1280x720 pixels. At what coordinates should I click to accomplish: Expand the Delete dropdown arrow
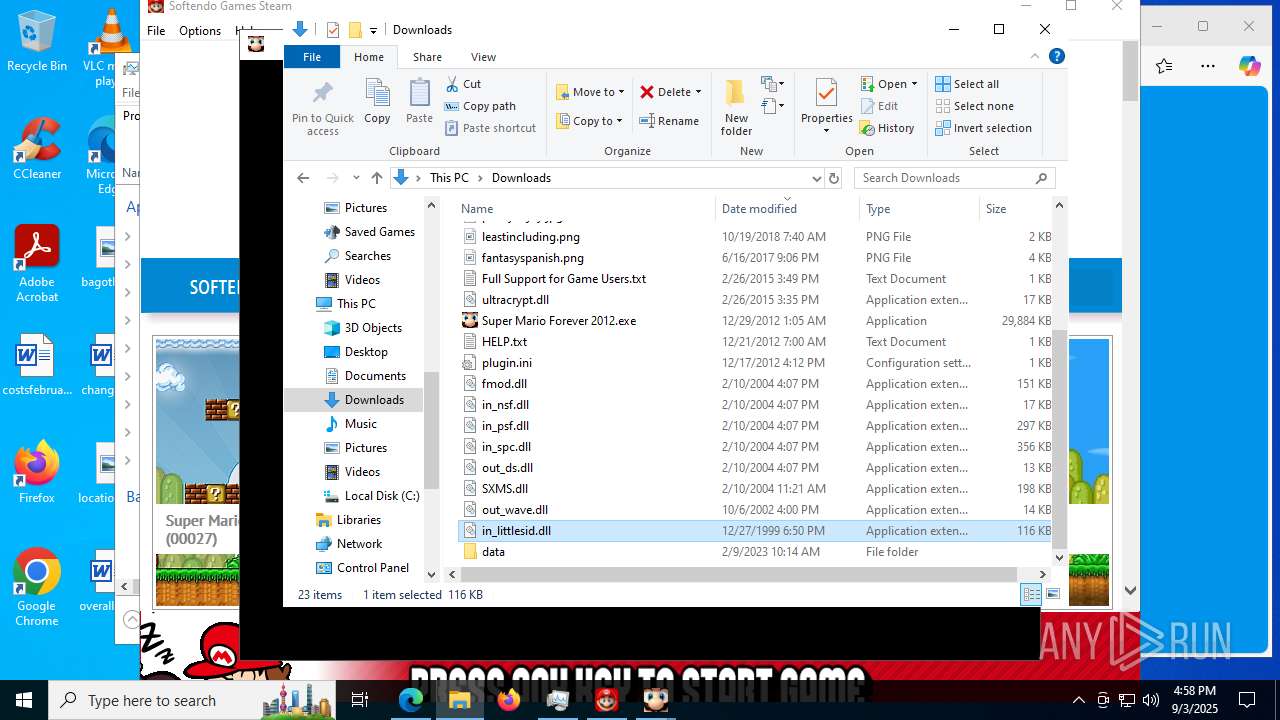click(698, 92)
